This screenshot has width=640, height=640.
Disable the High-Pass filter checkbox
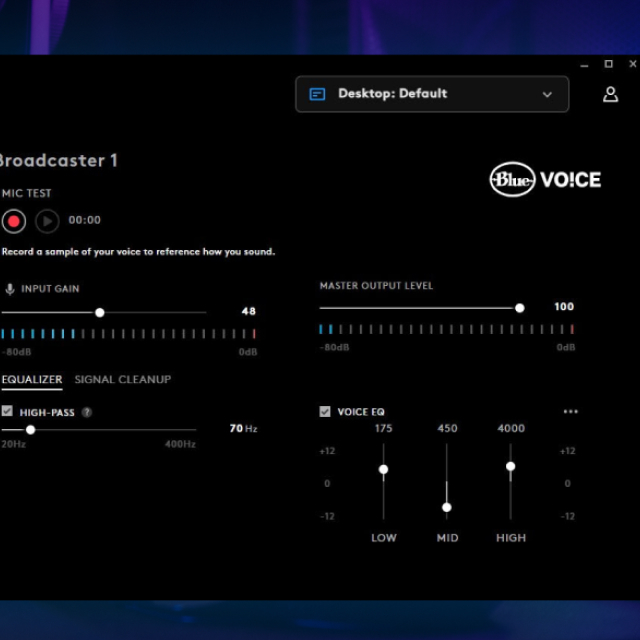7,411
